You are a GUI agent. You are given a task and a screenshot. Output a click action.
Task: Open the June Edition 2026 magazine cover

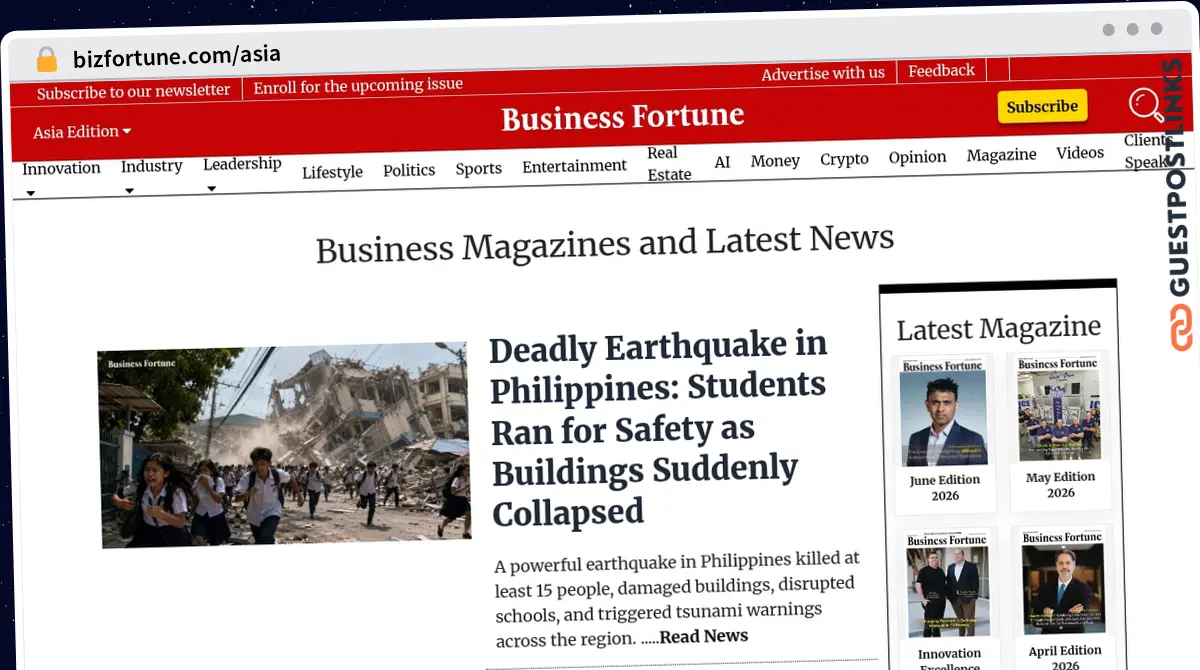pyautogui.click(x=943, y=412)
